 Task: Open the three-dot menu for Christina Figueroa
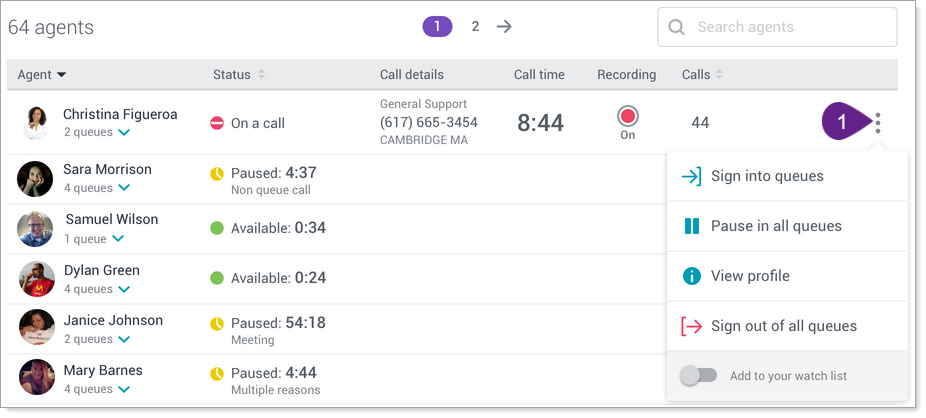[x=878, y=123]
